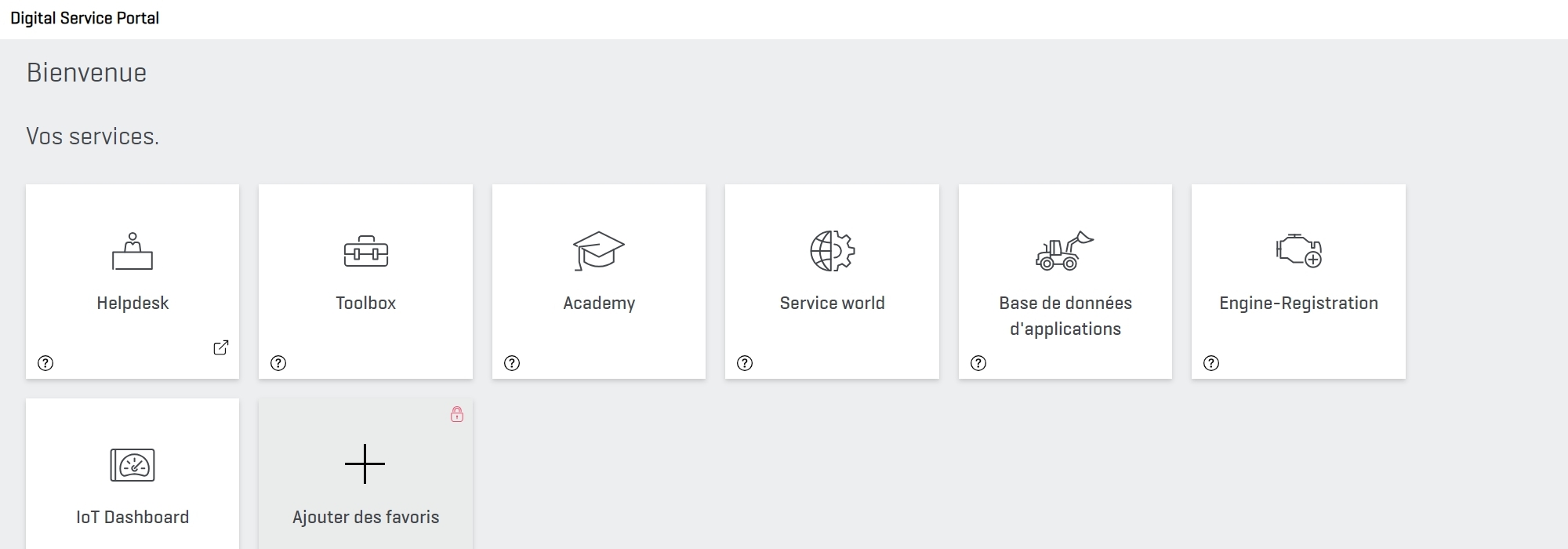Screen dimensions: 1568x549
Task: Open help on Base de données d'applications tile
Action: pyautogui.click(x=978, y=363)
